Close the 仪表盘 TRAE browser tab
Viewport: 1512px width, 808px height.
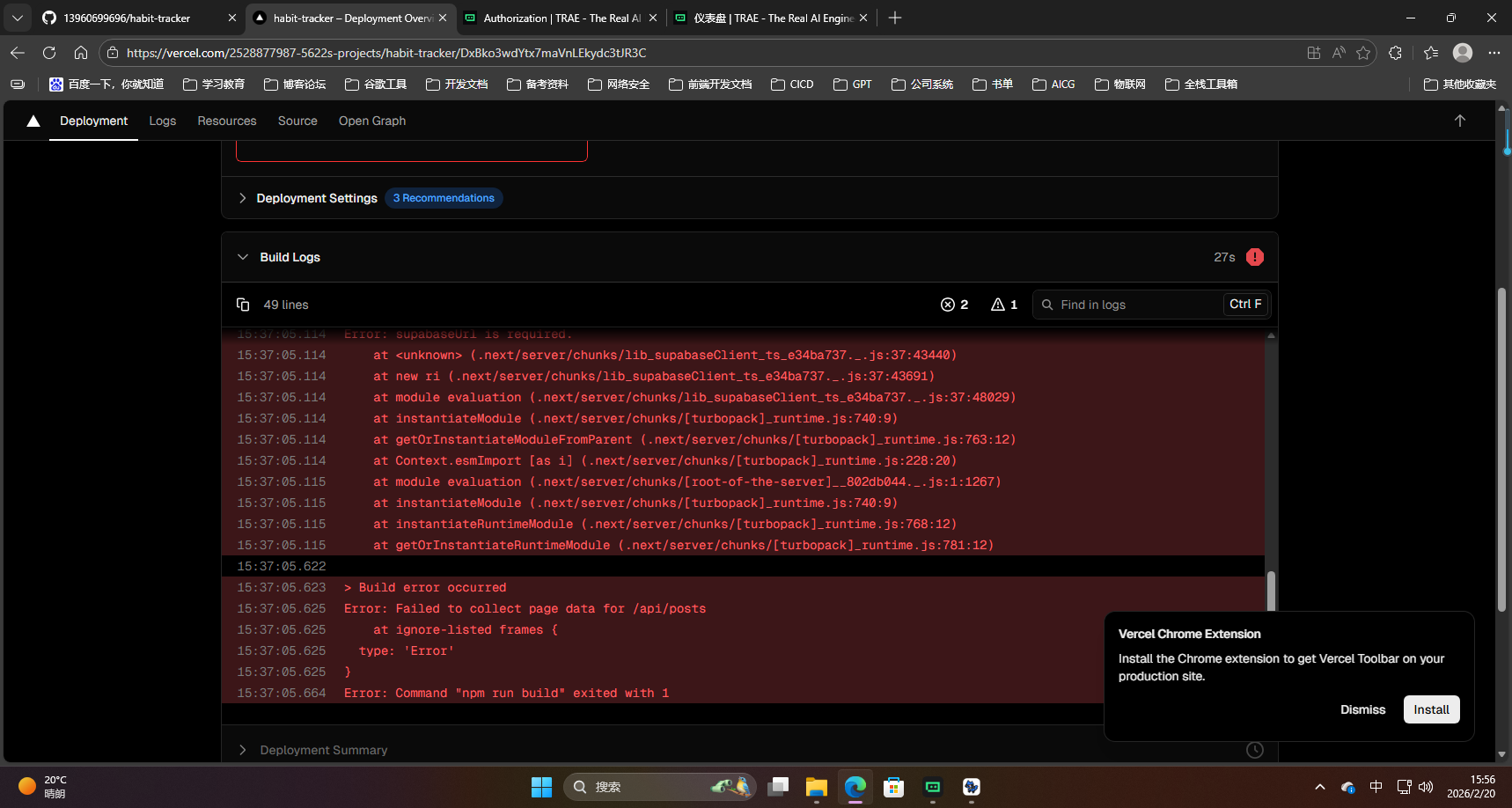pyautogui.click(x=863, y=18)
